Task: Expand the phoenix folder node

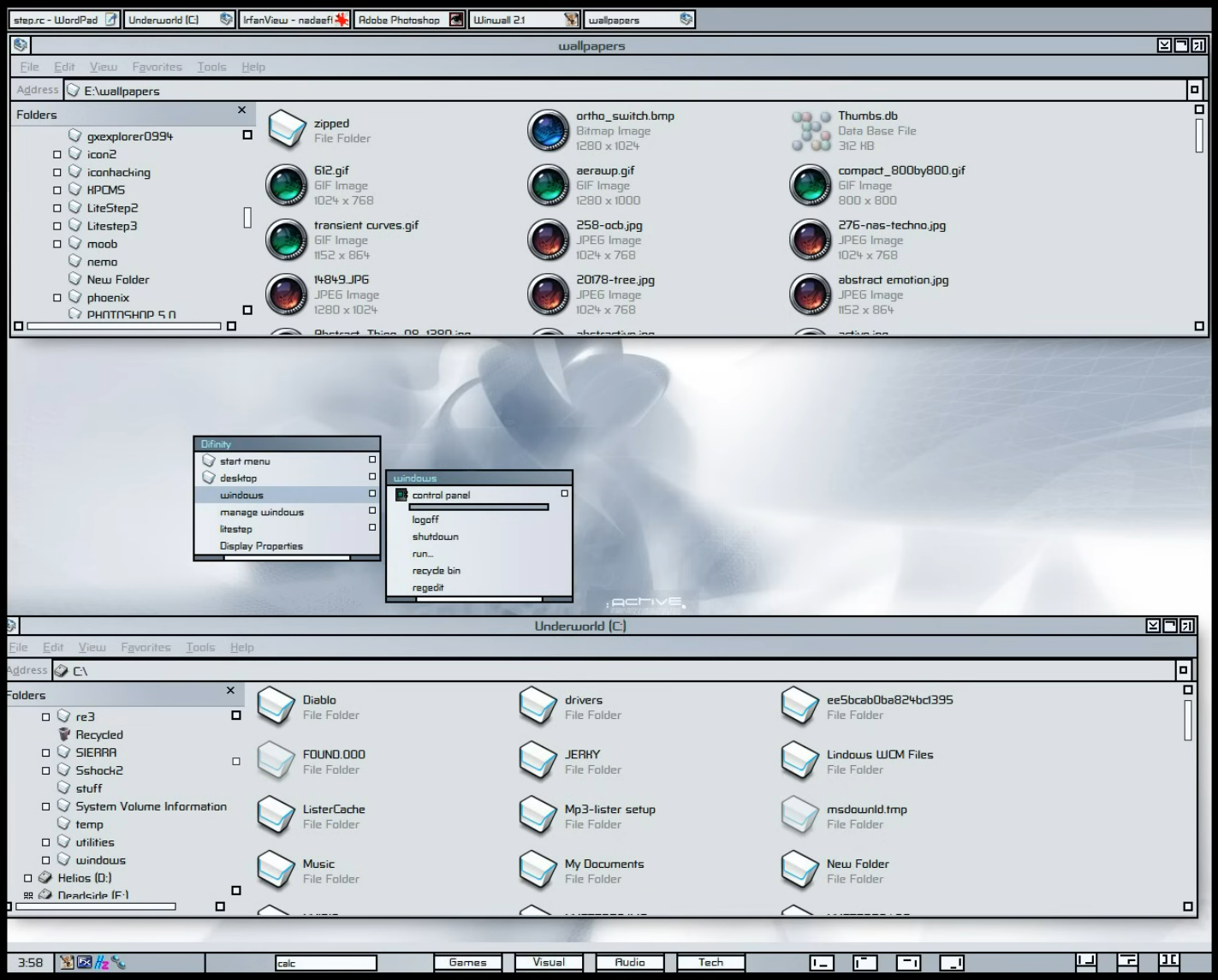Action: (57, 299)
